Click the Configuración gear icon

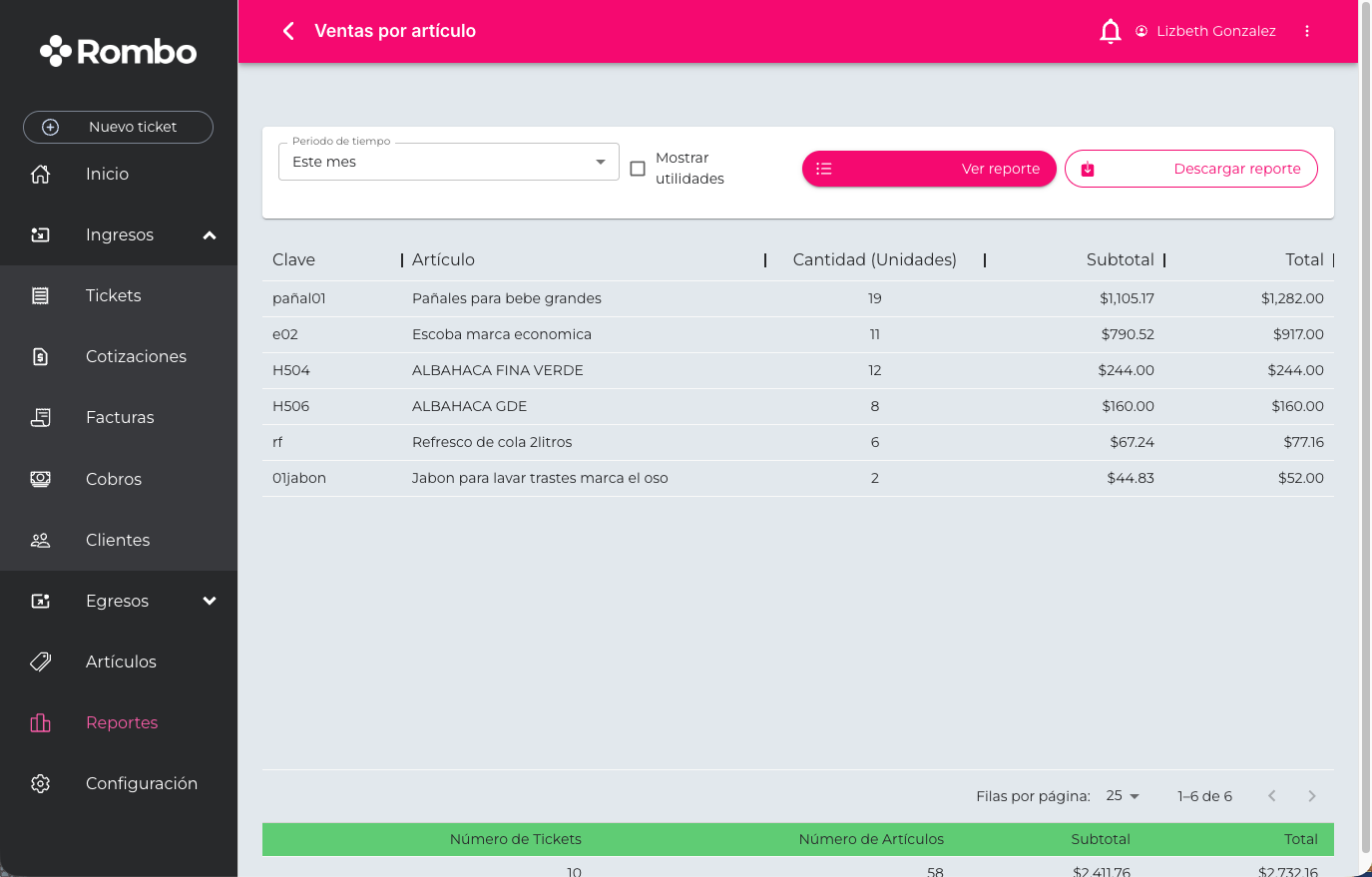[x=41, y=783]
